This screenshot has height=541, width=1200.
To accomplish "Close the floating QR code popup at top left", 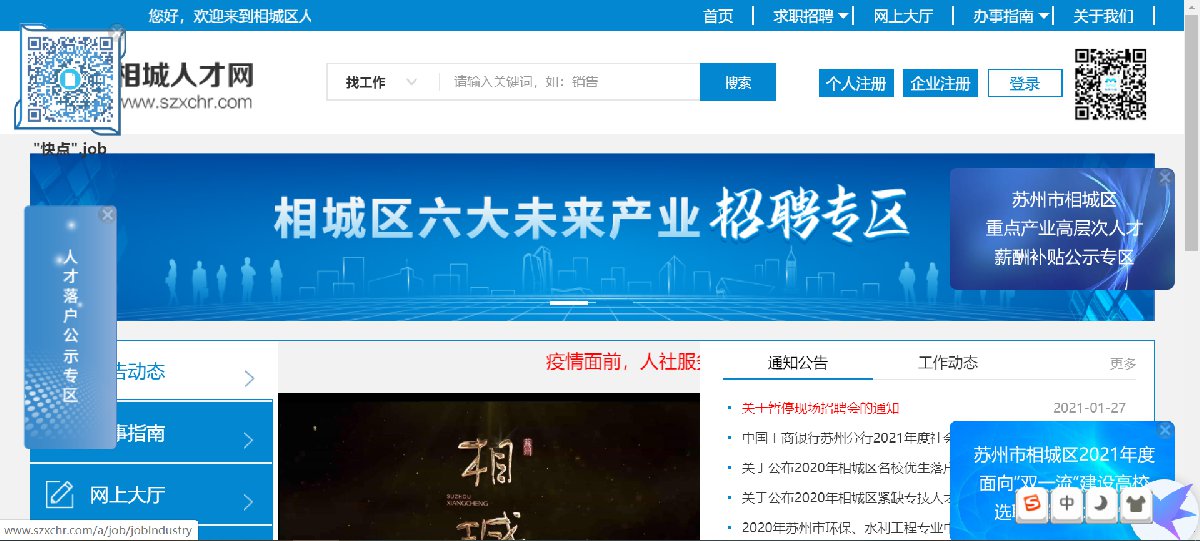I will (117, 33).
